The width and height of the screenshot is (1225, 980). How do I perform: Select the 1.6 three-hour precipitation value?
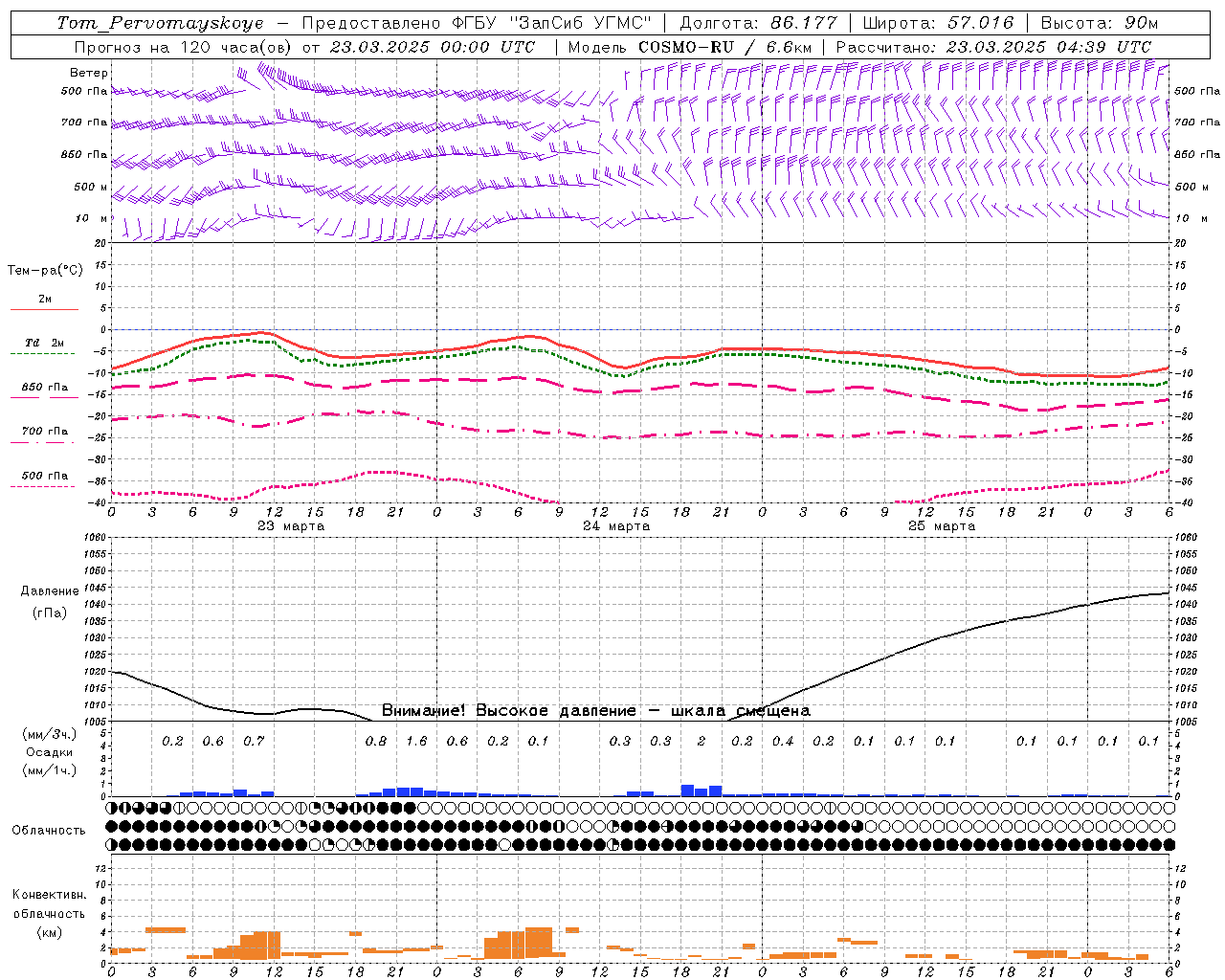417,741
